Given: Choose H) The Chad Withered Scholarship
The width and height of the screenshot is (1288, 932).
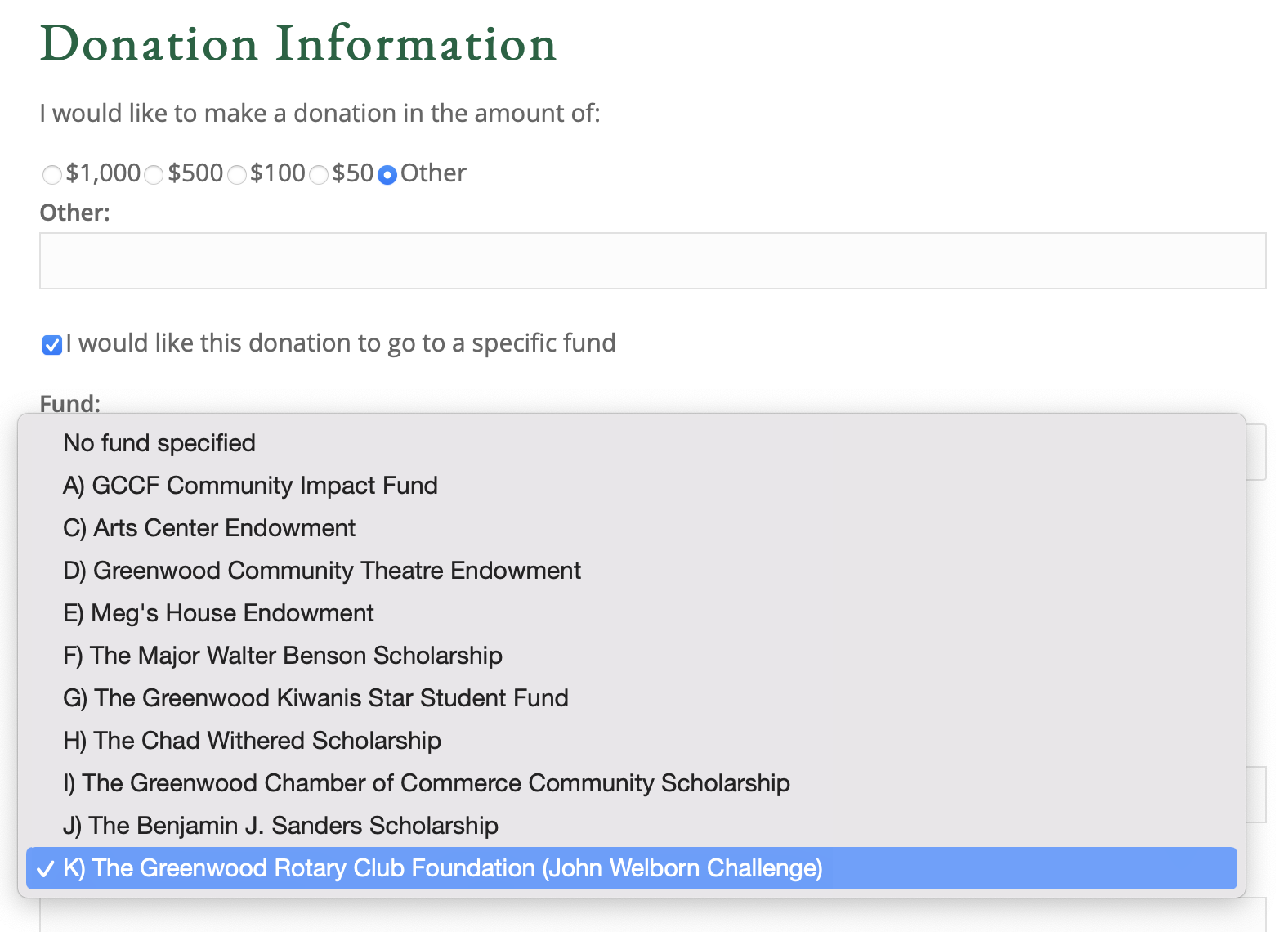Looking at the screenshot, I should click(x=632, y=741).
